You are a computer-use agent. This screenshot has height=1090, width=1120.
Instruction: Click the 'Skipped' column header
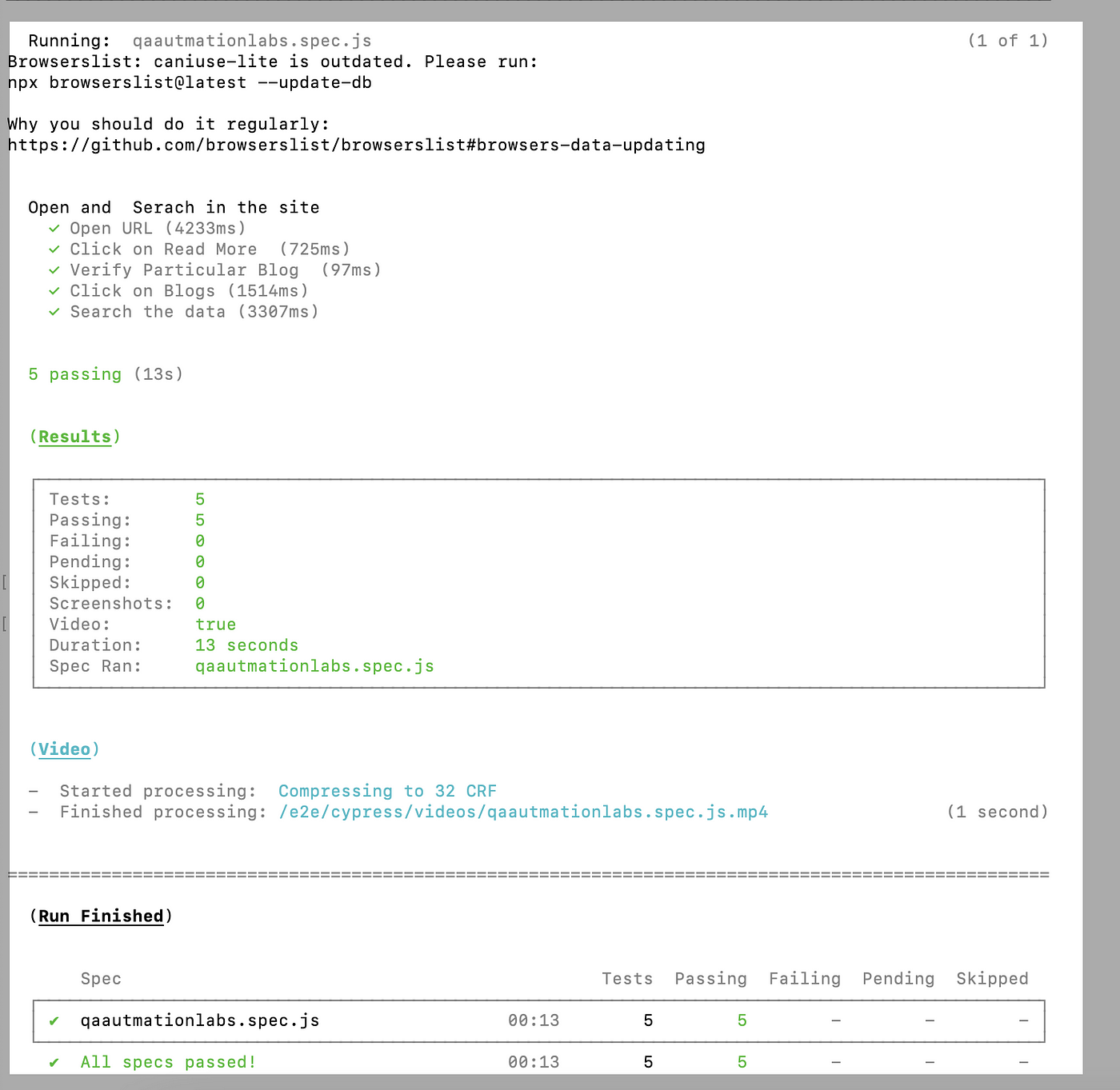tap(992, 978)
